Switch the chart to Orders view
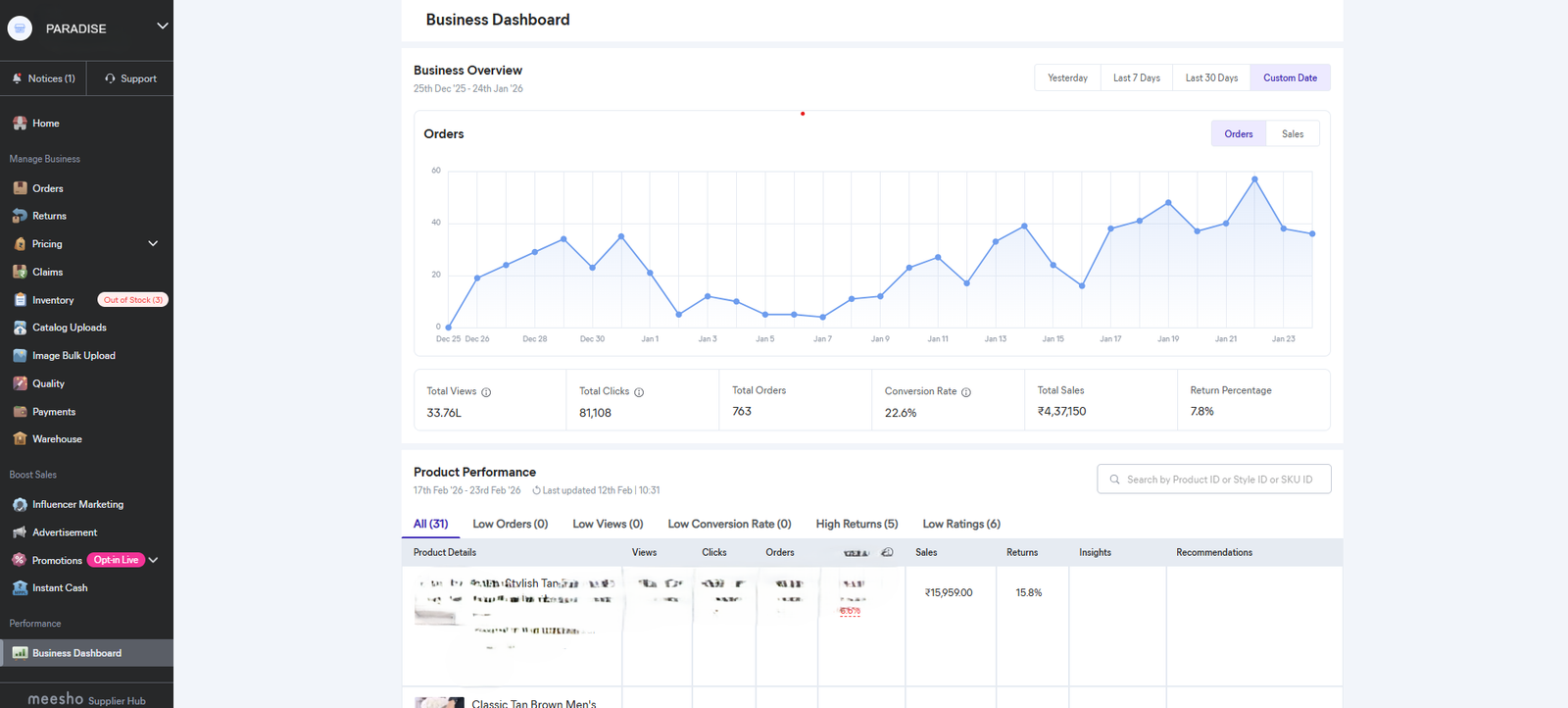 (1239, 134)
